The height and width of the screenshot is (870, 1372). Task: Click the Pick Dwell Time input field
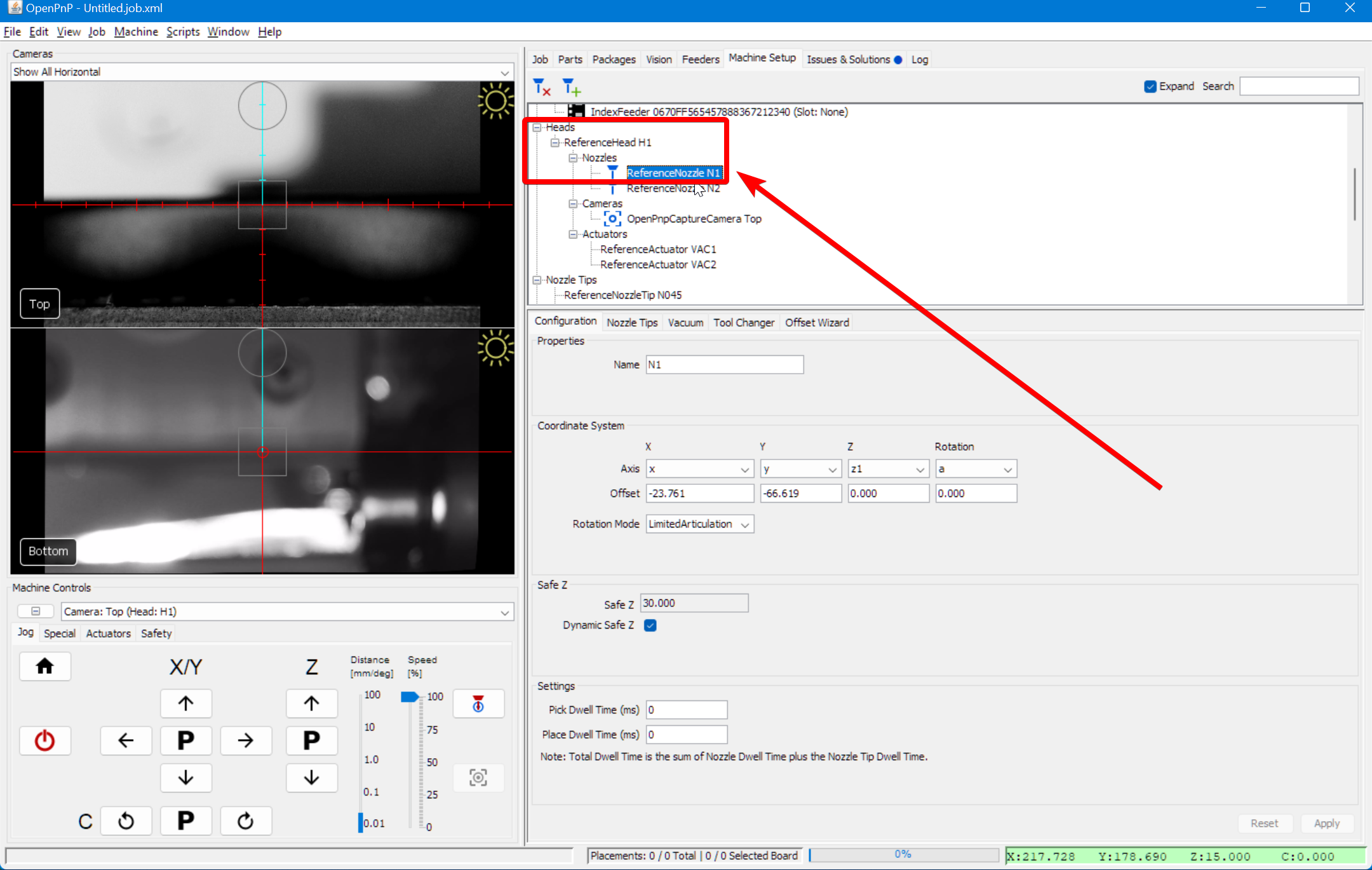pos(686,710)
